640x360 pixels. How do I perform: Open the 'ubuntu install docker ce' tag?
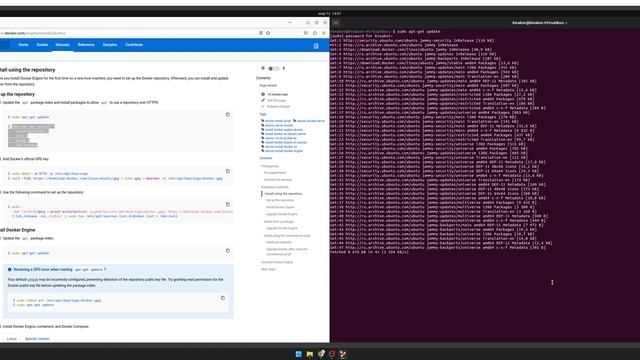click(281, 147)
